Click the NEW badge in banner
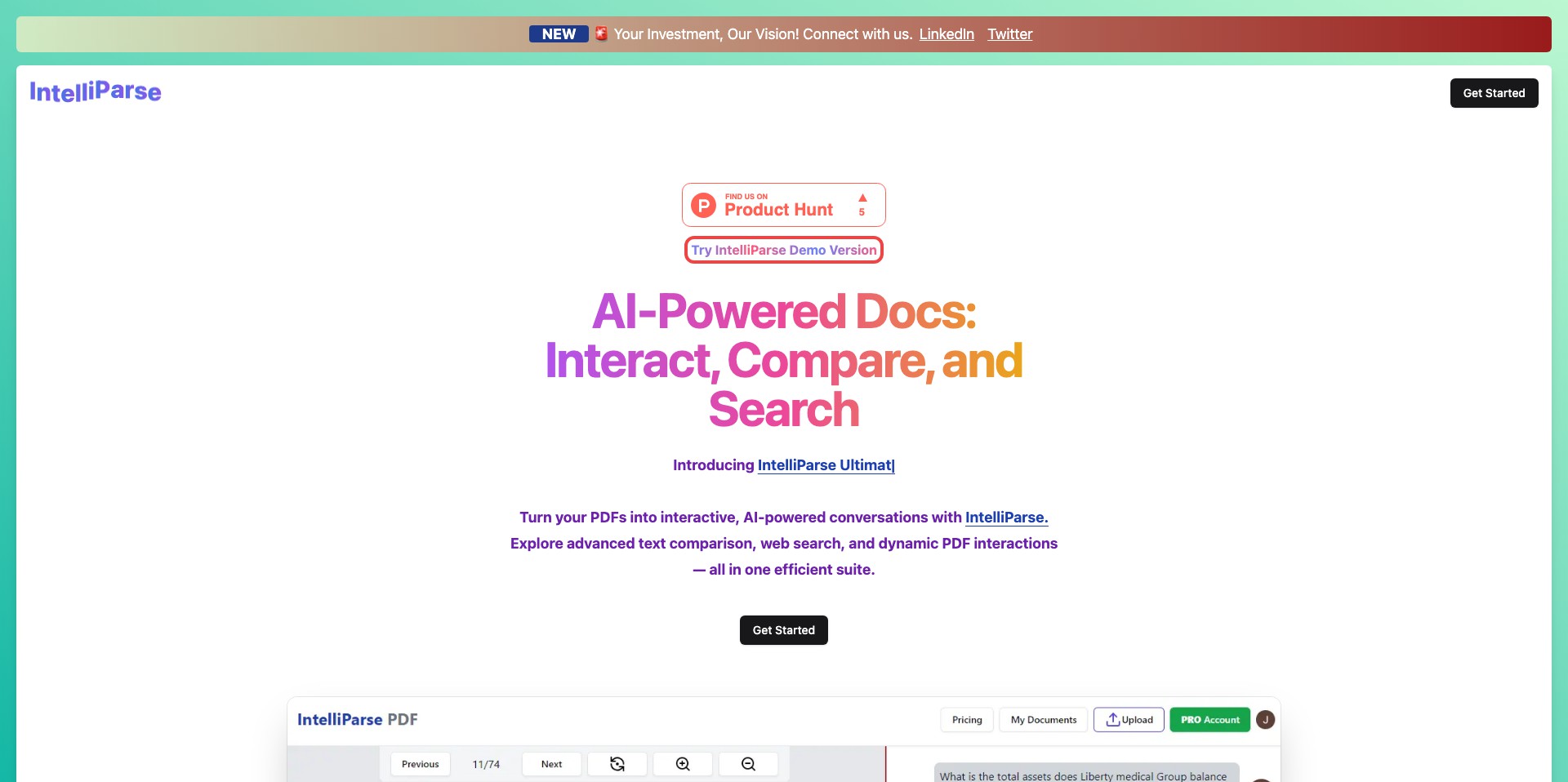This screenshot has width=1568, height=782. coord(559,34)
